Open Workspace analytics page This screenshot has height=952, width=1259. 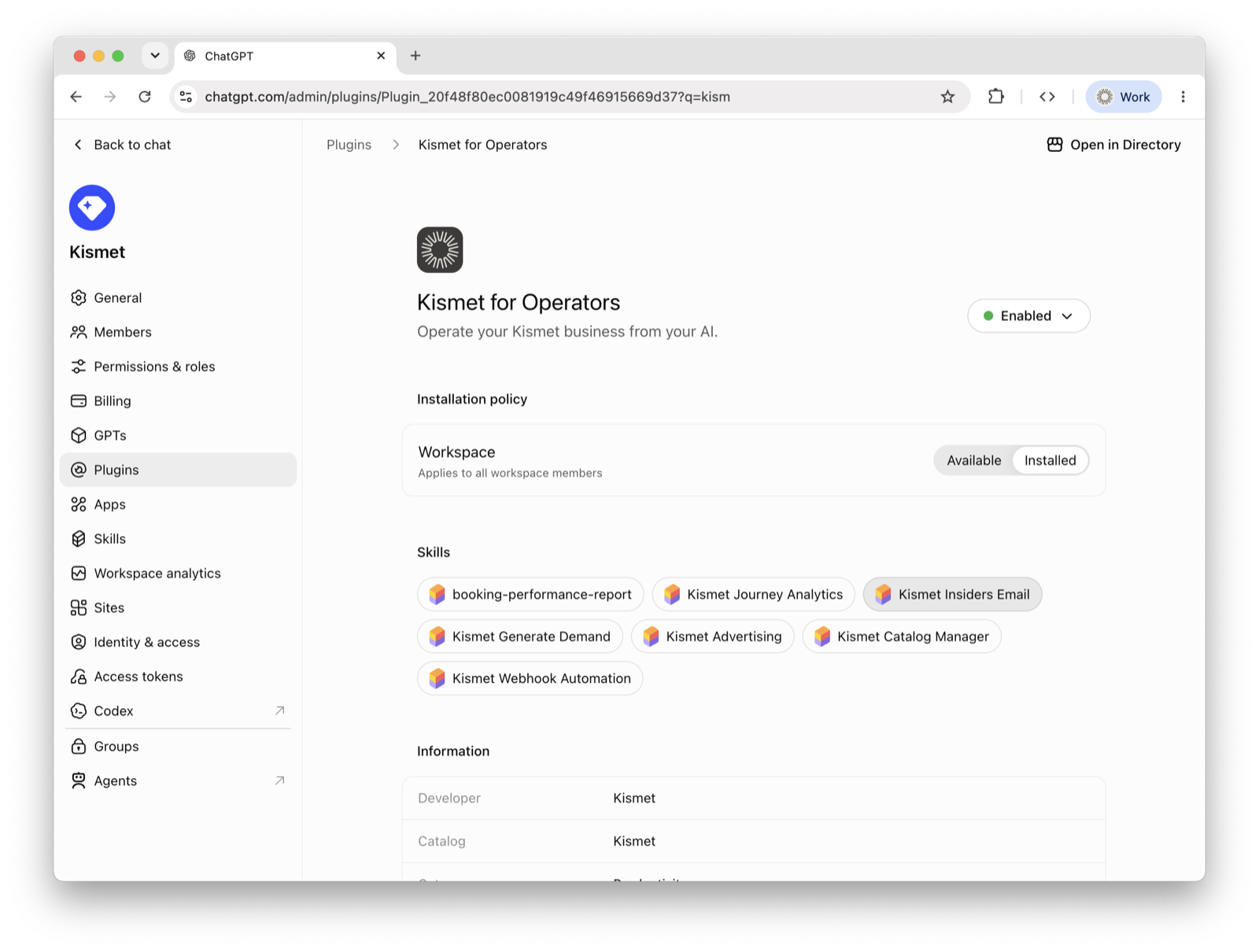pyautogui.click(x=178, y=574)
